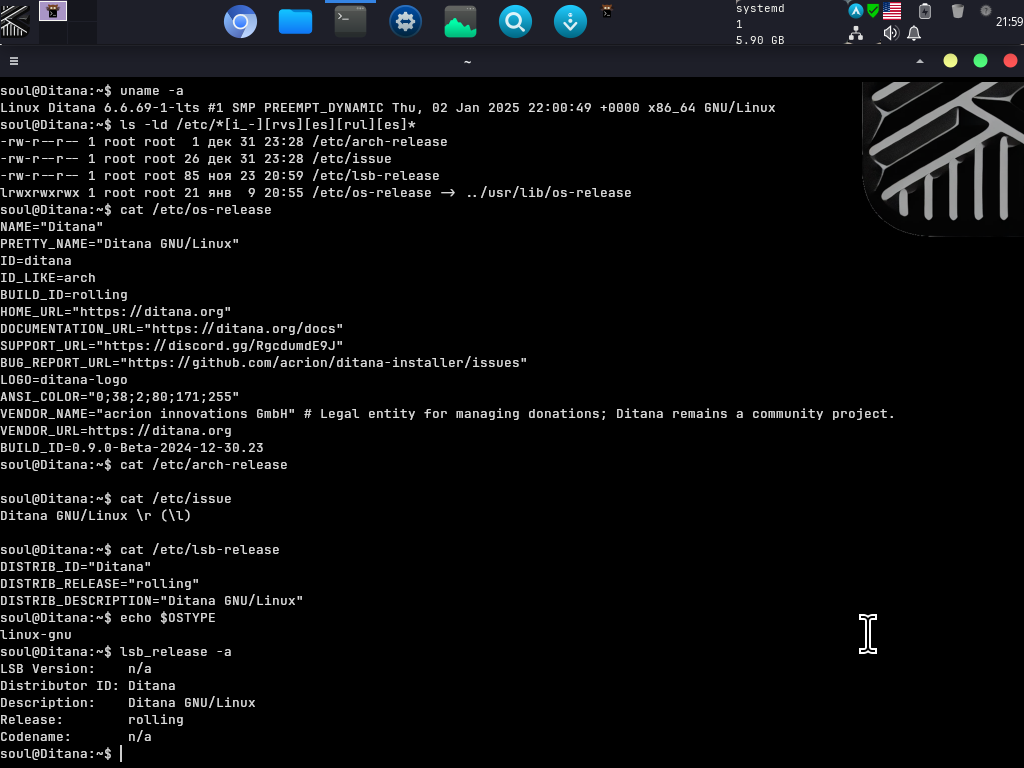Viewport: 1024px width, 768px height.
Task: Click the LOGO=ditana-logo line
Action: tap(64, 379)
